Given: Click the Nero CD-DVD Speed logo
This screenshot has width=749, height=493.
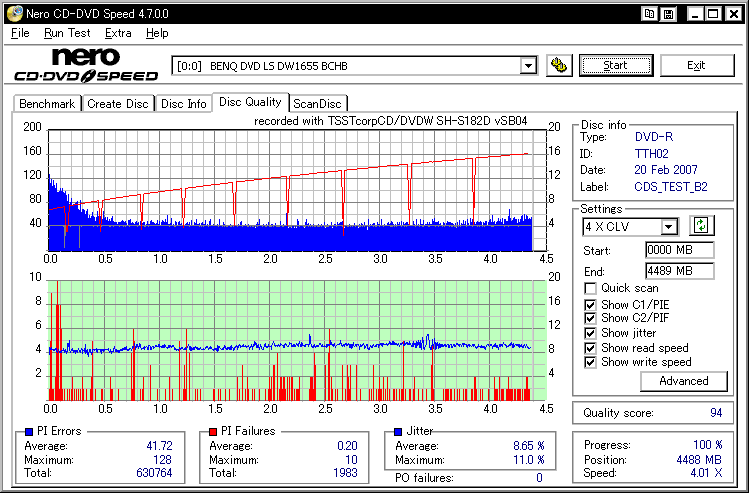Looking at the screenshot, I should click(86, 65).
